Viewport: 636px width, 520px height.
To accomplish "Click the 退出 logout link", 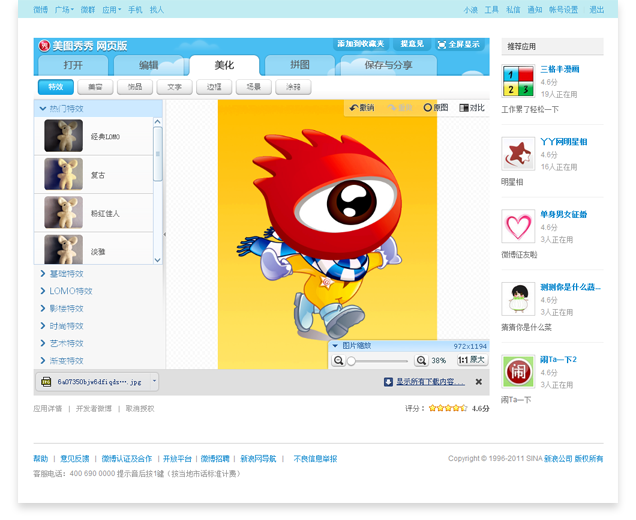I will 597,10.
